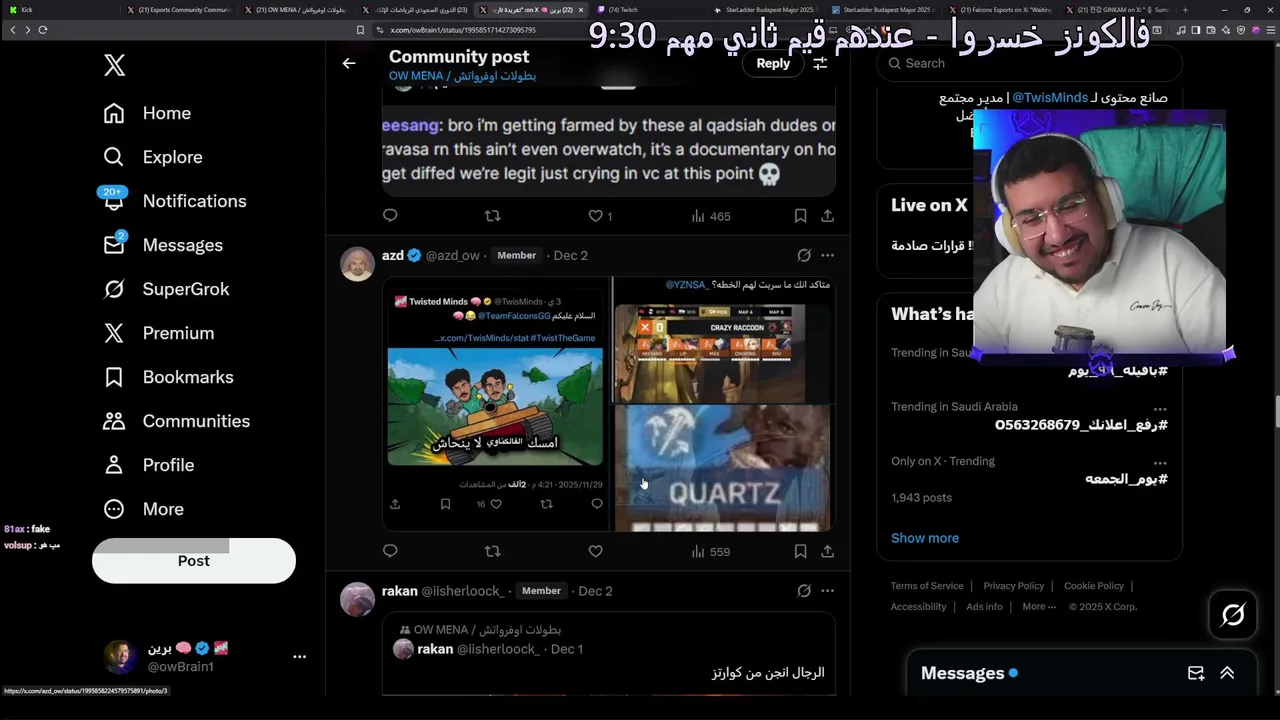Bookmark the eesang post
The image size is (1280, 720).
(x=800, y=216)
